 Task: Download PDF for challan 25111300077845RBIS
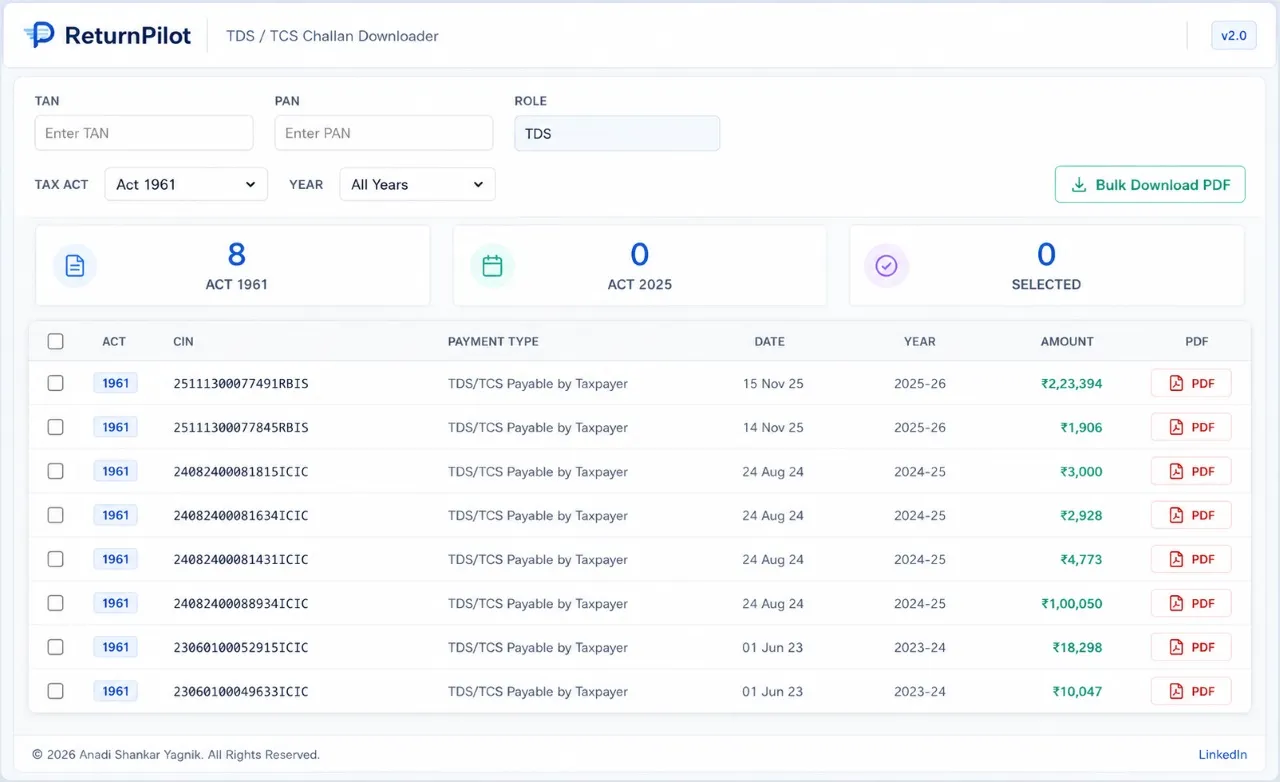point(1191,427)
